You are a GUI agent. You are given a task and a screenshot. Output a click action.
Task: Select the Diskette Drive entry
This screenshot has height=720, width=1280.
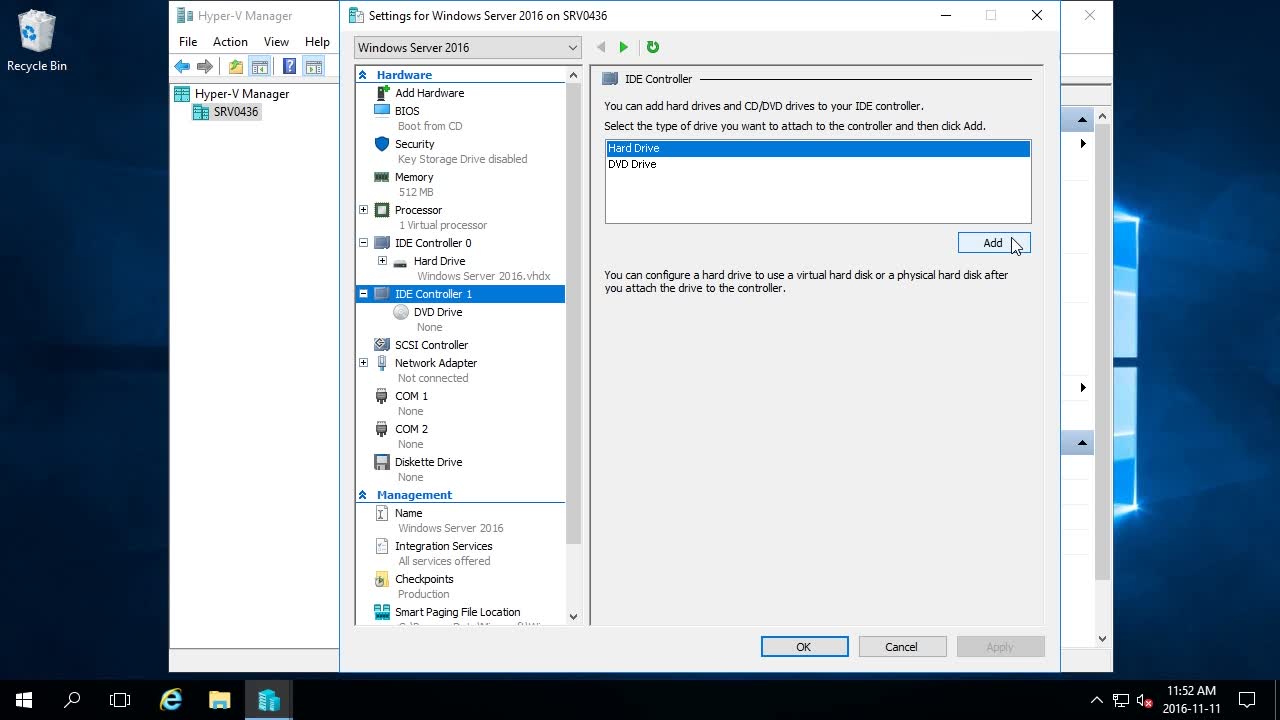pyautogui.click(x=428, y=462)
